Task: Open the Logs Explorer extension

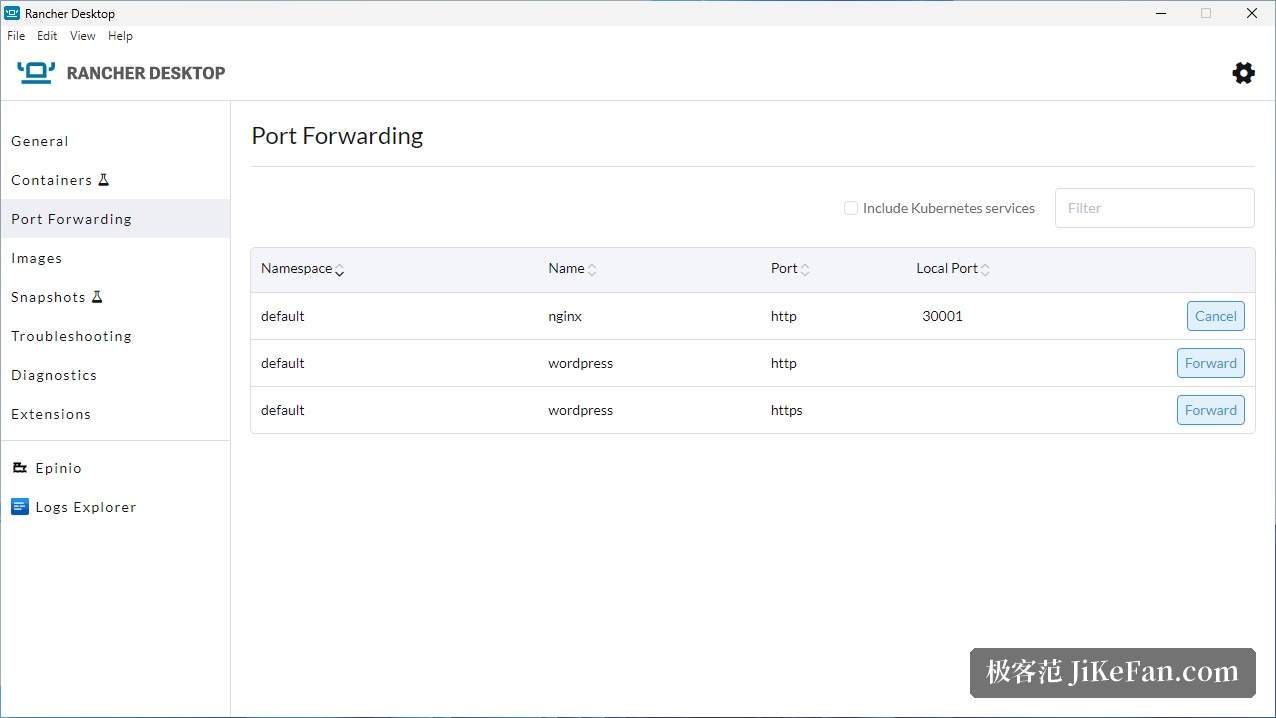Action: 115,507
